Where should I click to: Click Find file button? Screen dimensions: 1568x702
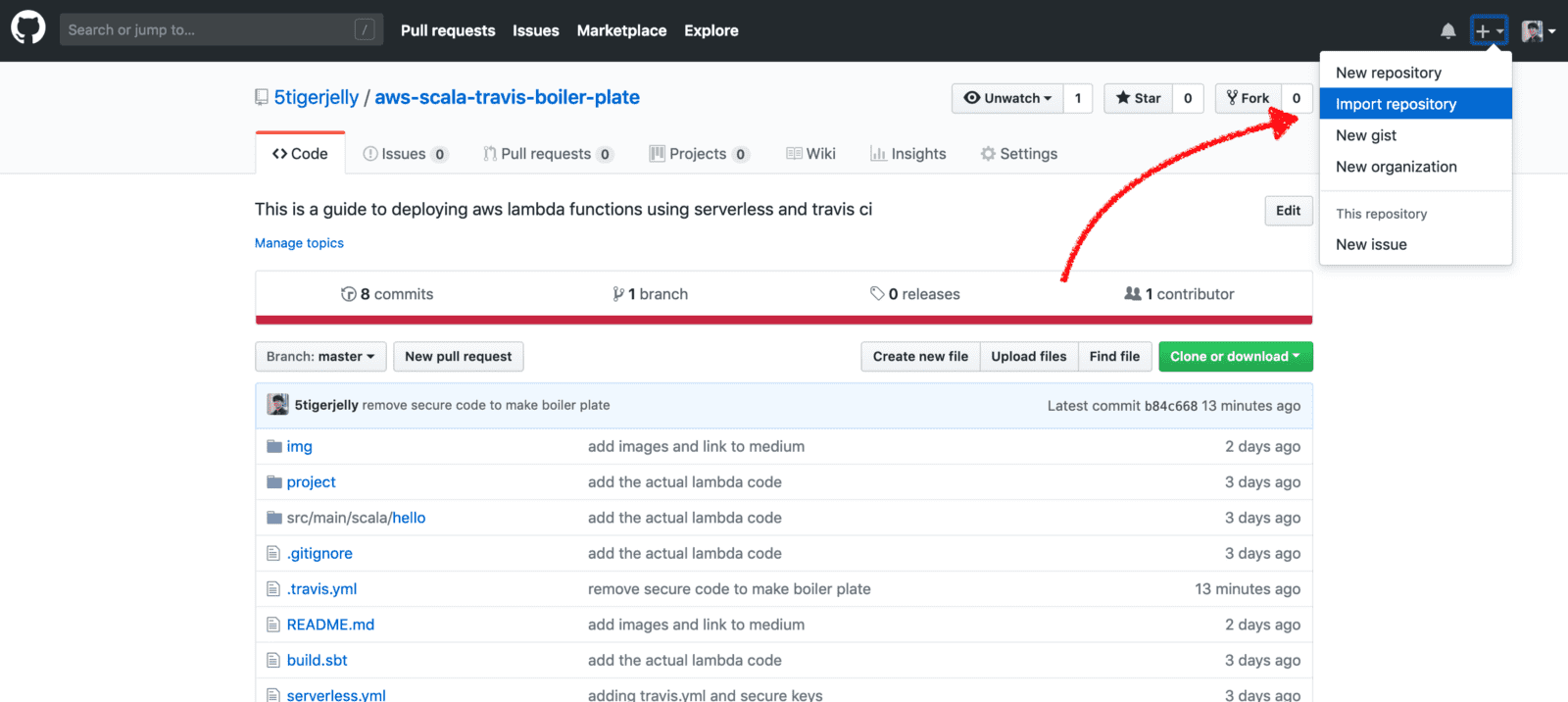1114,357
